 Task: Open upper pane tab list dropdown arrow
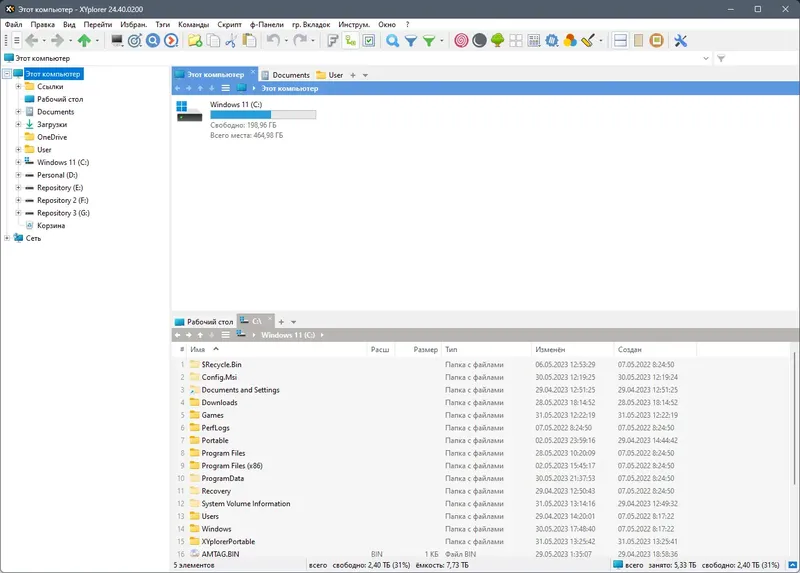365,75
